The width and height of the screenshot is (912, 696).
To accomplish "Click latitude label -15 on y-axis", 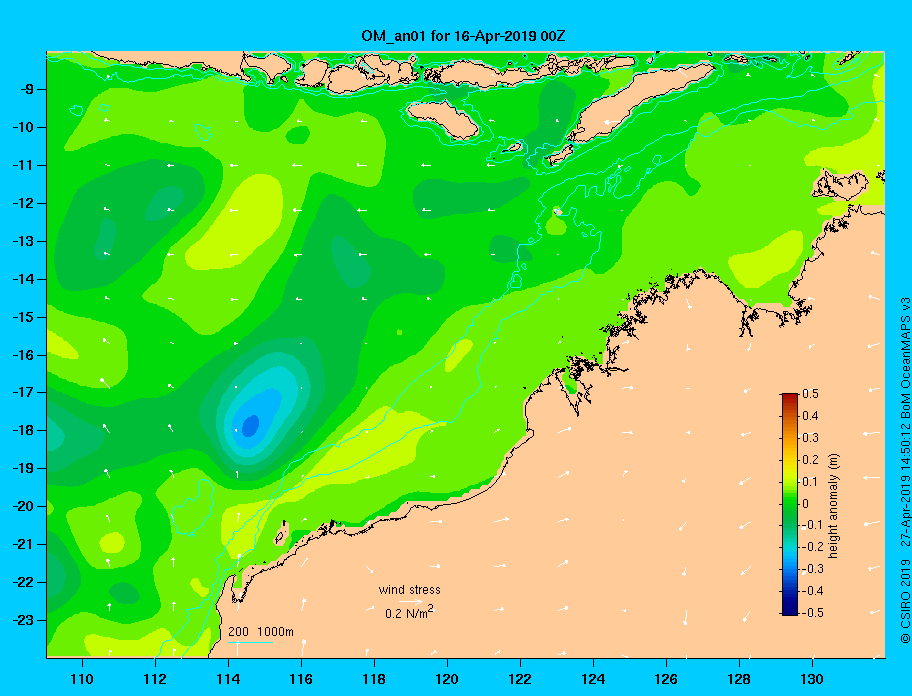I will (x=22, y=317).
